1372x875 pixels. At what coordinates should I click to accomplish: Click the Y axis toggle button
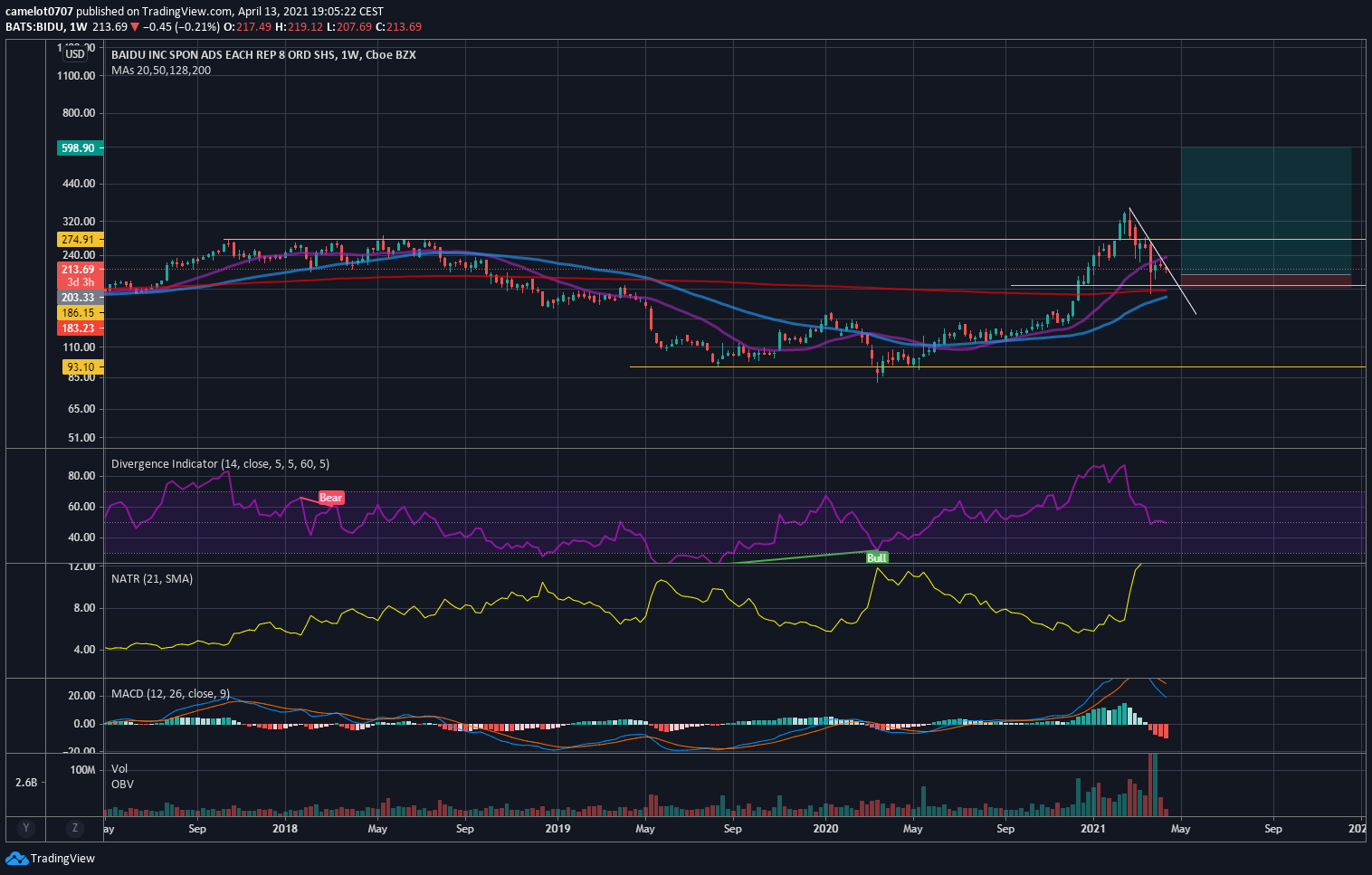26,828
